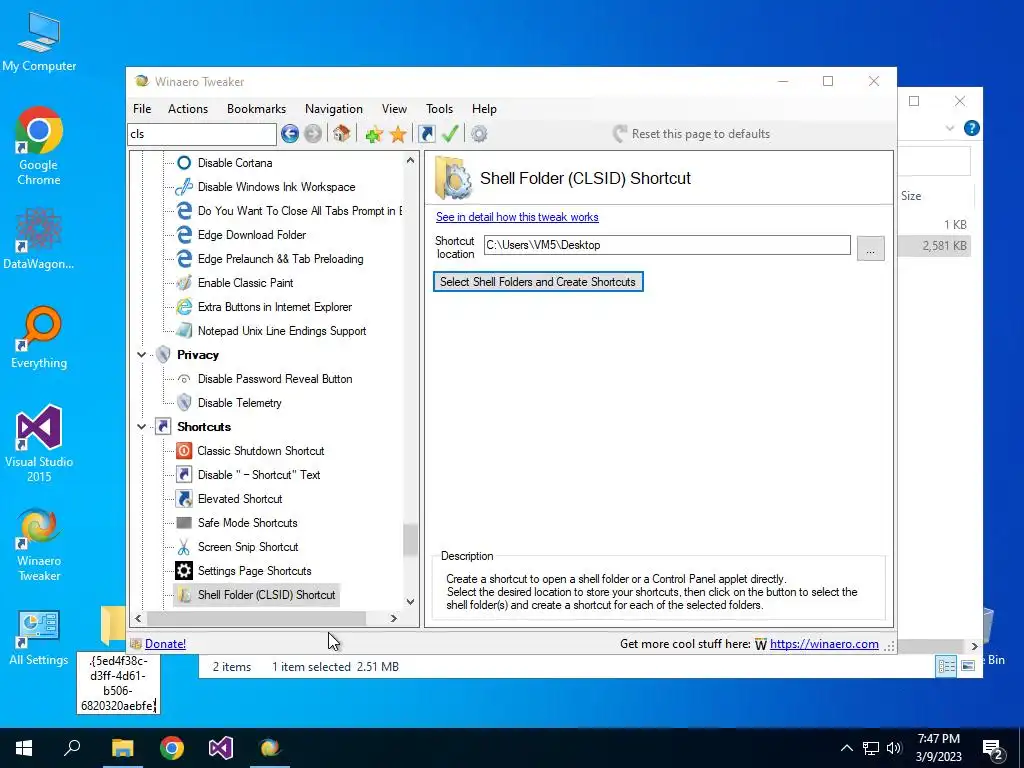Open the View menu
1024x768 pixels.
394,109
